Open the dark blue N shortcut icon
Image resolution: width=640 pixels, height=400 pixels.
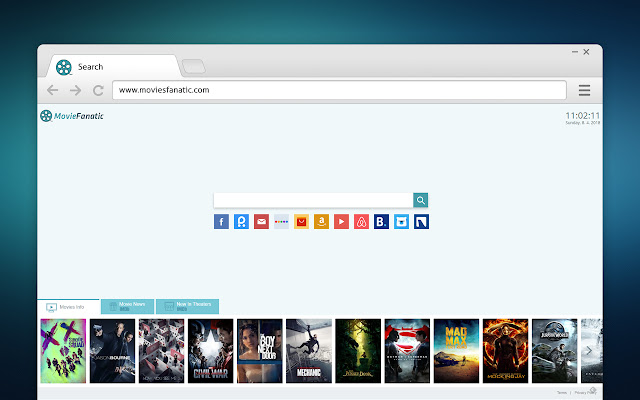coord(421,222)
